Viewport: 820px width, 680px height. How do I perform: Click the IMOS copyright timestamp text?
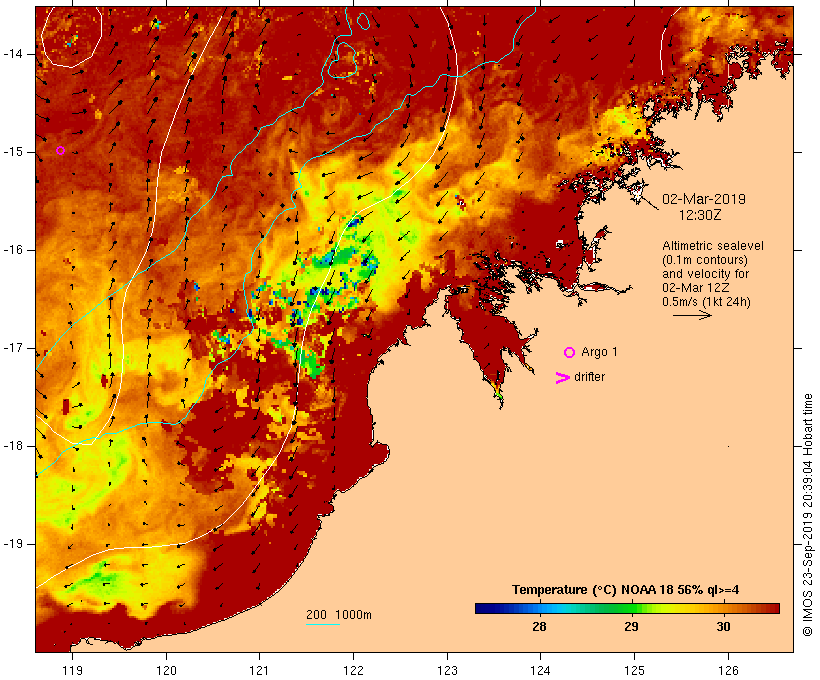click(x=807, y=515)
